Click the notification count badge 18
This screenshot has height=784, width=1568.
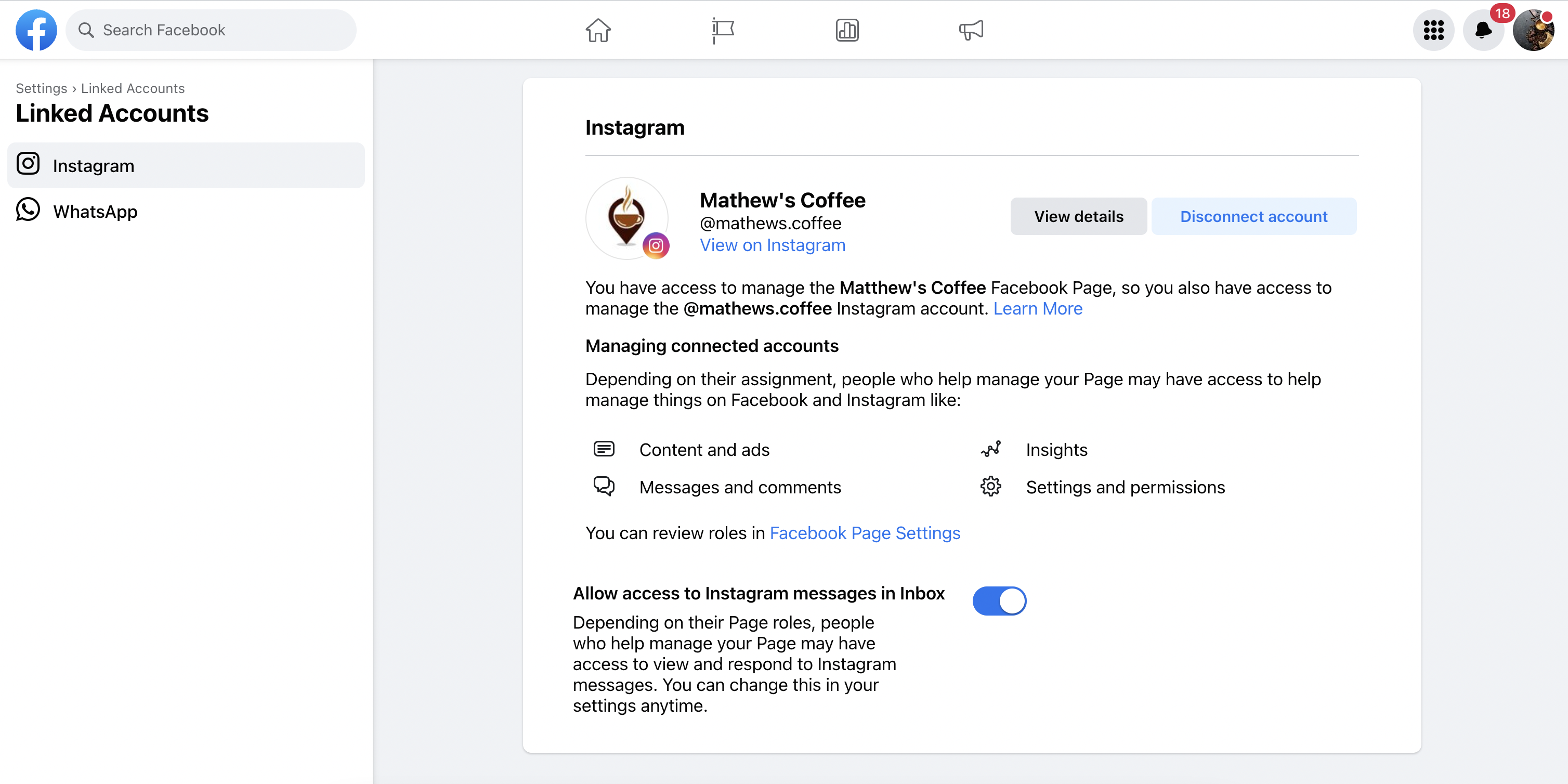click(x=1502, y=14)
